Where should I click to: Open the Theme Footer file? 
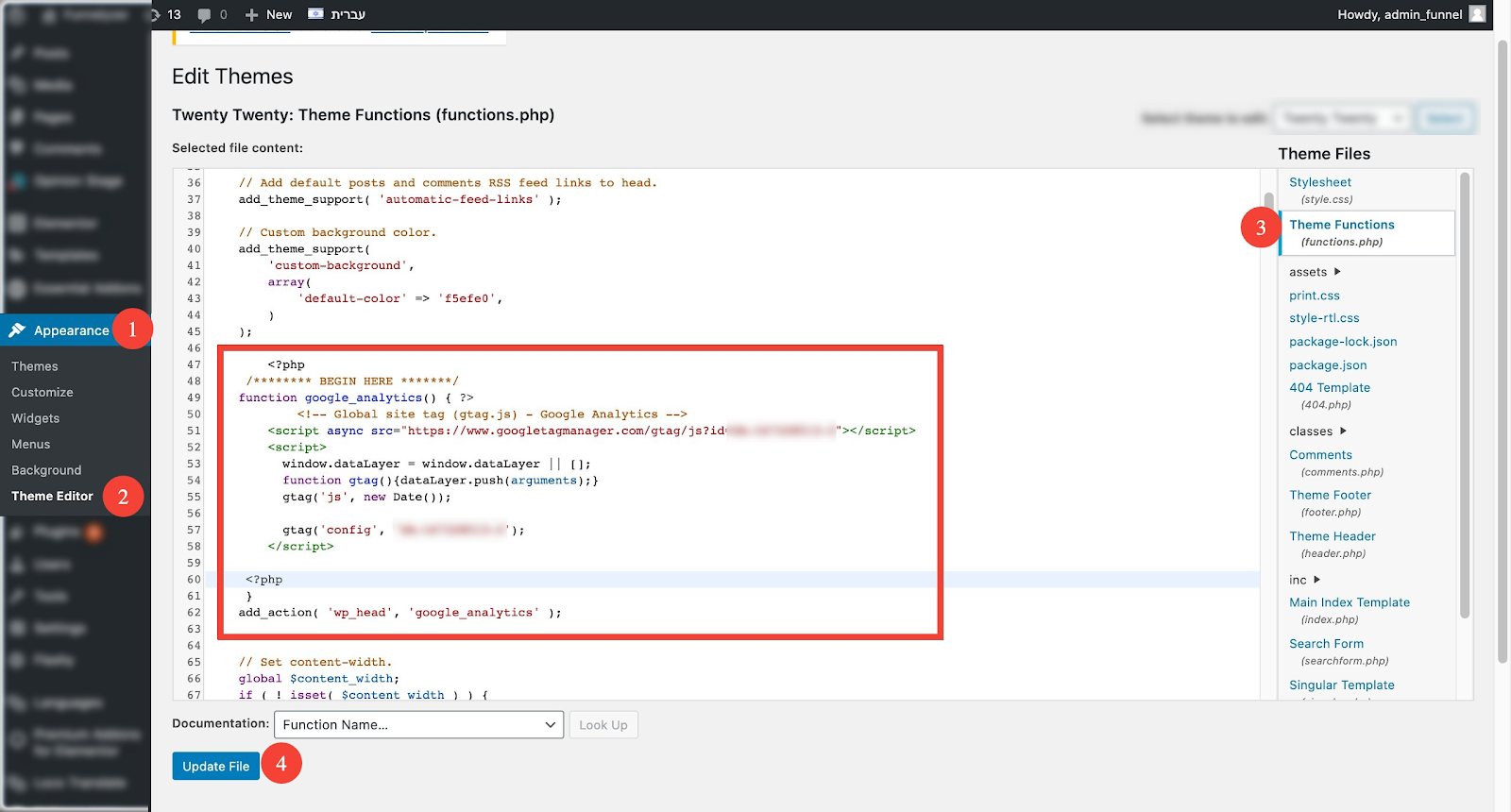(1330, 495)
